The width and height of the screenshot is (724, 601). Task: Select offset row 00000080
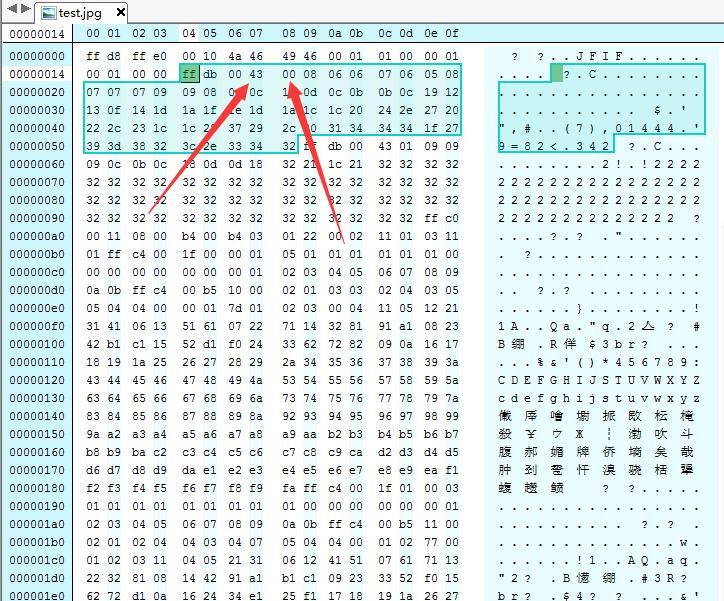[x=37, y=200]
